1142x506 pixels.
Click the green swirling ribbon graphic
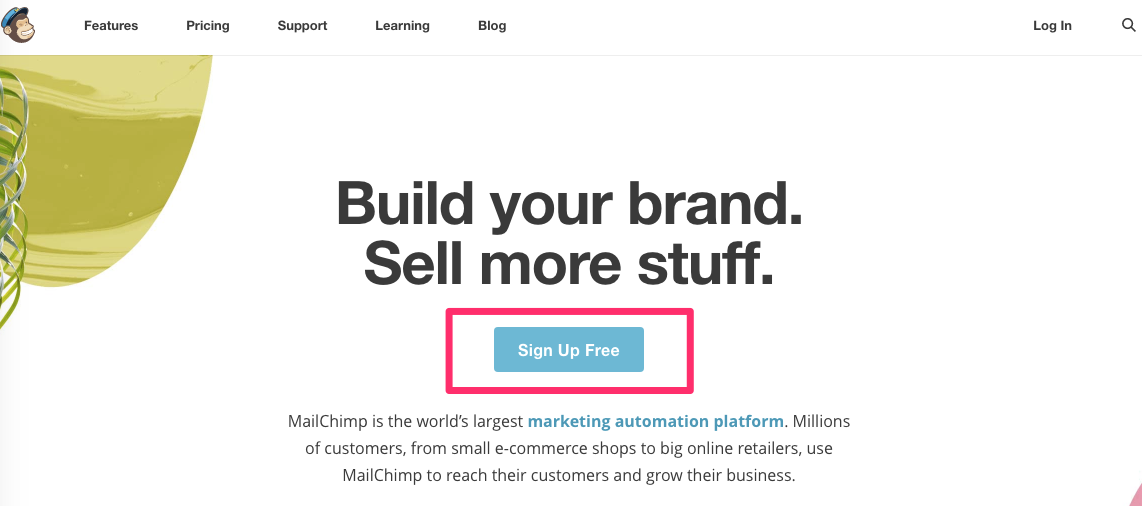[x=12, y=200]
